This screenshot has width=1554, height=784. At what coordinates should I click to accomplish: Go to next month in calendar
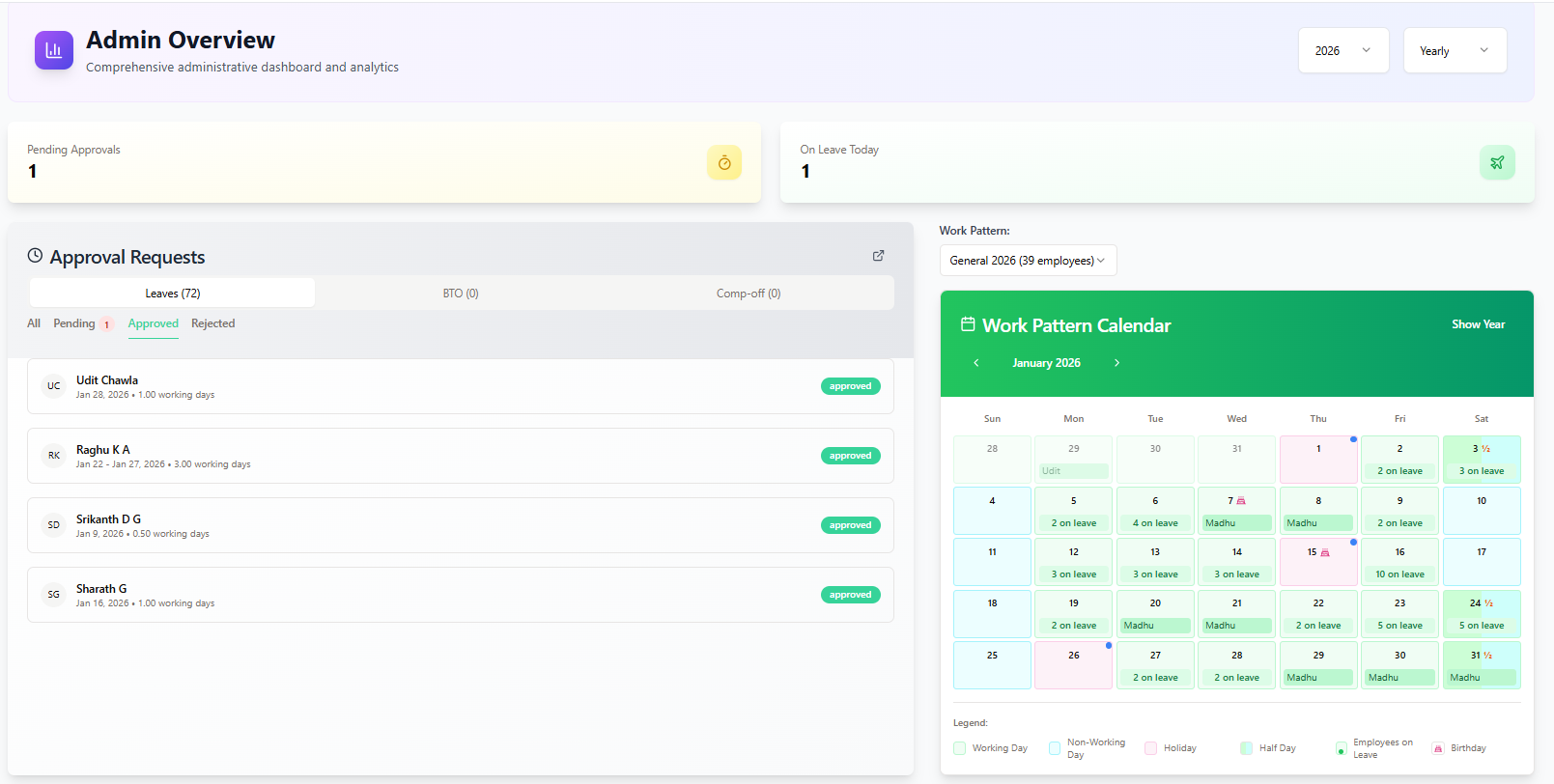(x=1116, y=363)
